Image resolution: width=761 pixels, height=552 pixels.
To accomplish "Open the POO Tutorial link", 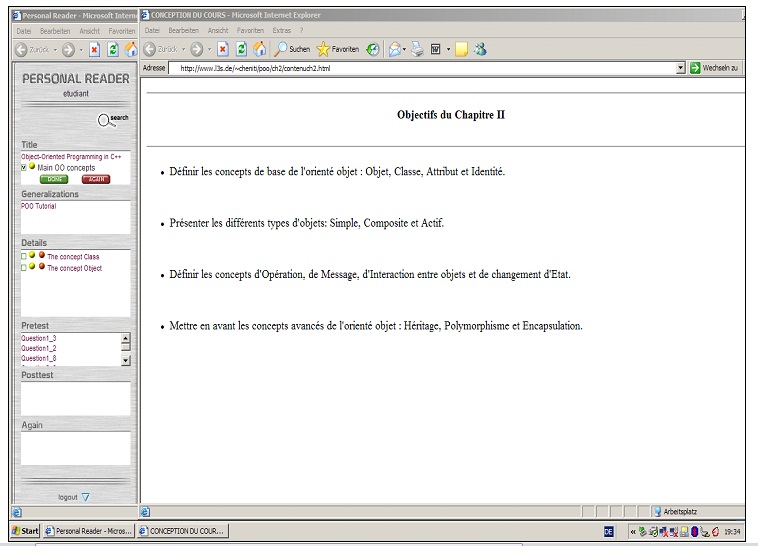I will 38,206.
